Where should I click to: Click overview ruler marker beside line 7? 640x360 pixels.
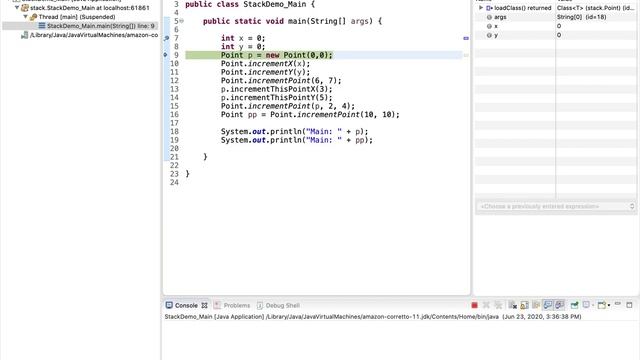click(x=466, y=38)
